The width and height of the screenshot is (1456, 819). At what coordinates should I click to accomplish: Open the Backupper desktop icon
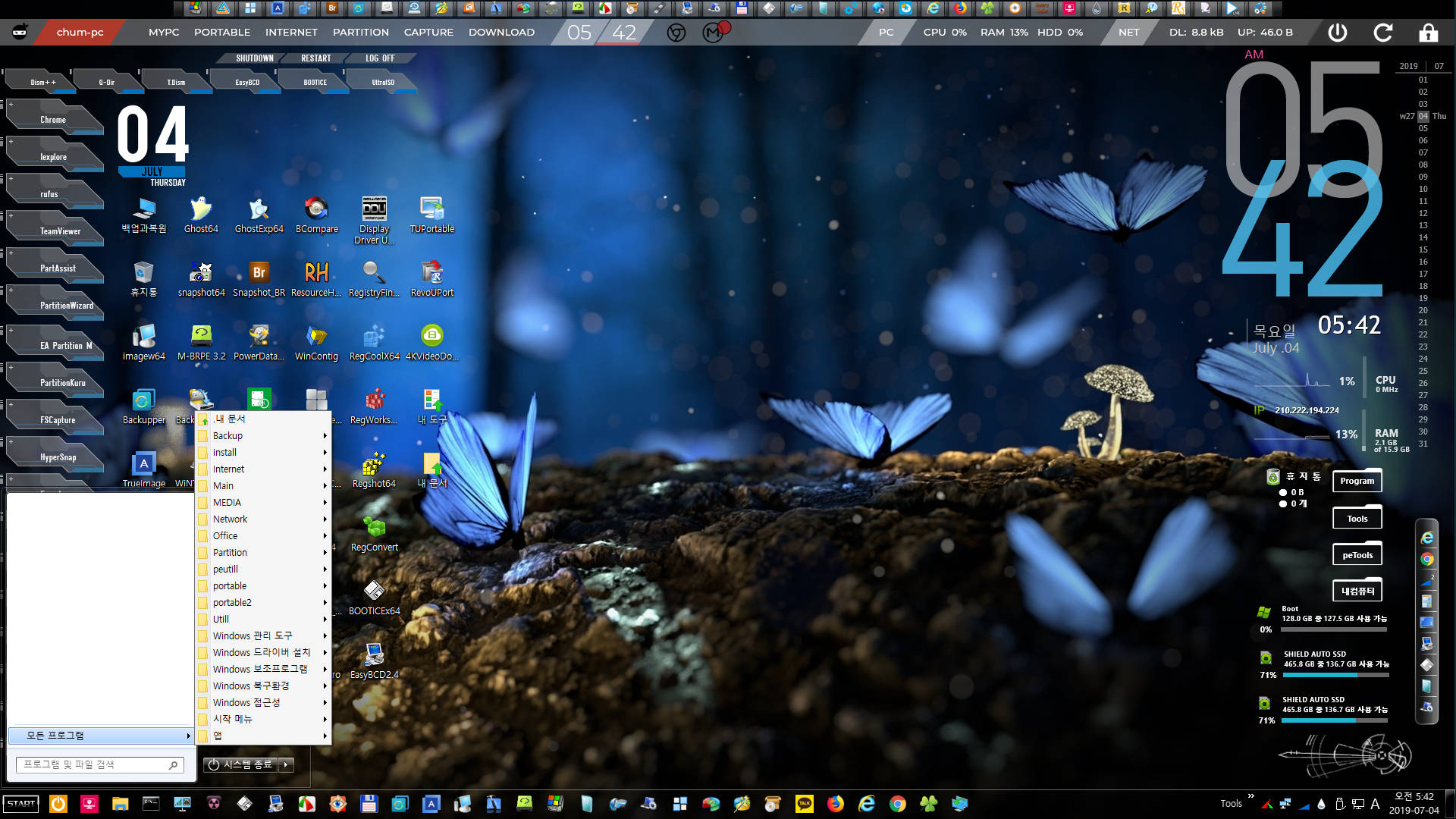(143, 406)
